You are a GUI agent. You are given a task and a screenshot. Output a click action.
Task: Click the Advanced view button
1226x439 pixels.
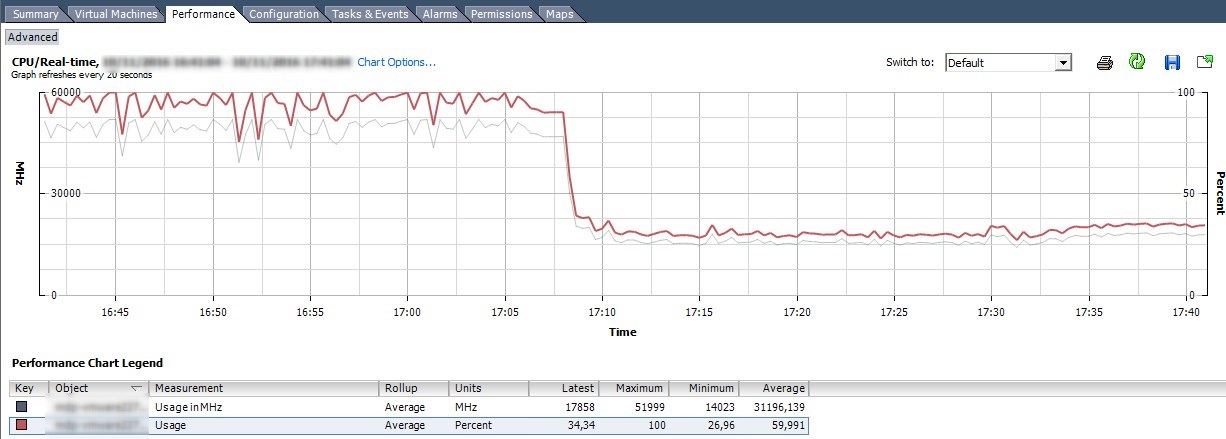click(x=33, y=37)
